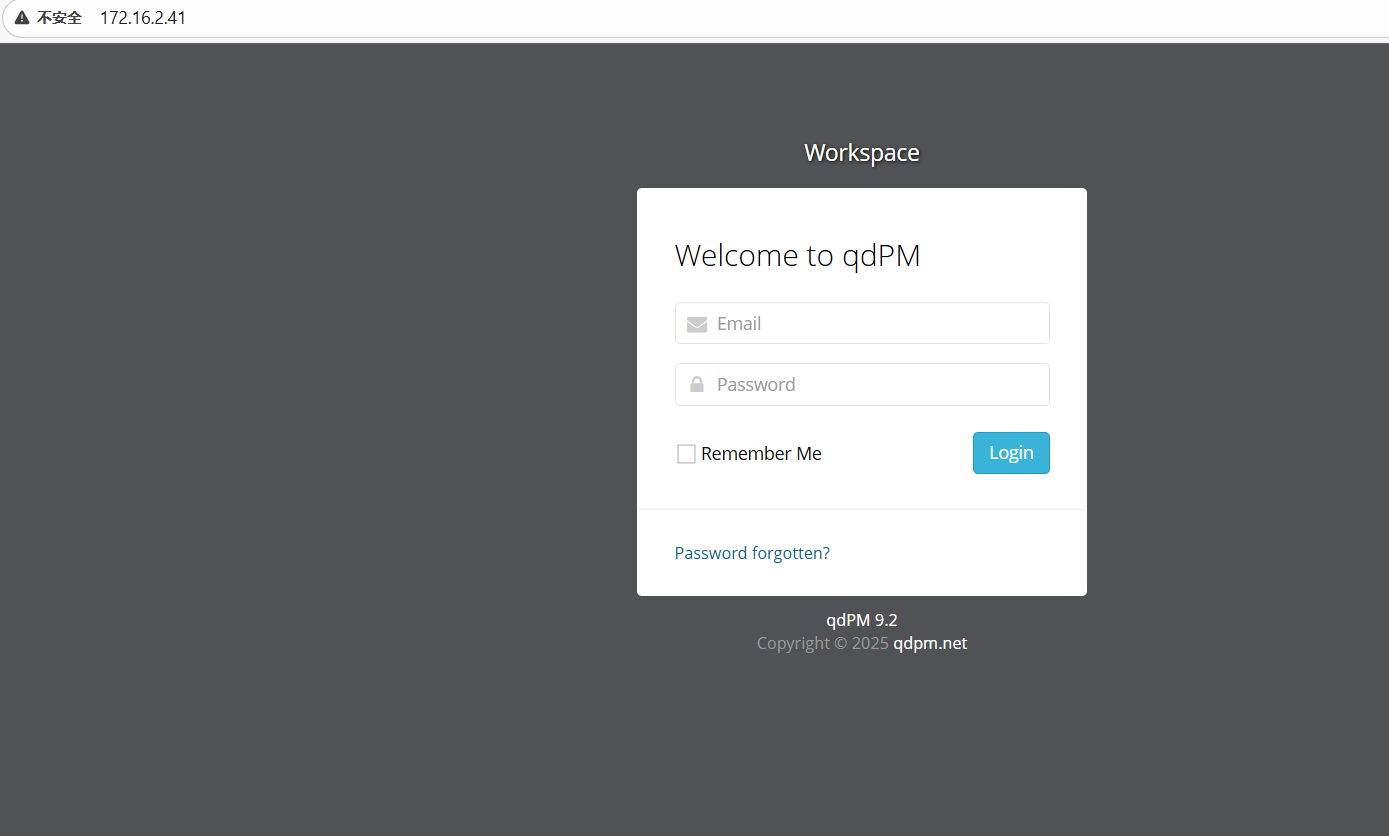1389x836 pixels.
Task: Focus the Password input field
Action: [862, 384]
